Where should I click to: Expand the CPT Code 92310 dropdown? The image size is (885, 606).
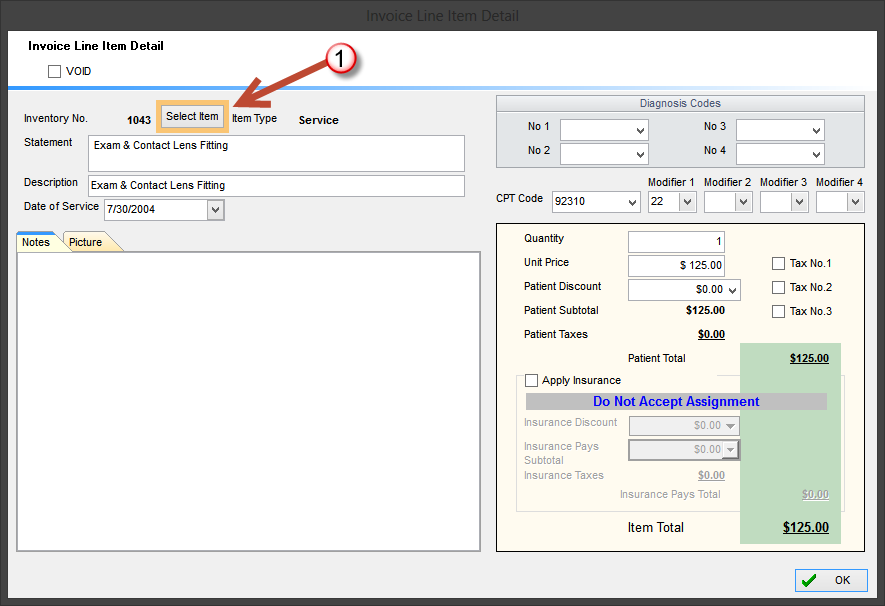[632, 202]
